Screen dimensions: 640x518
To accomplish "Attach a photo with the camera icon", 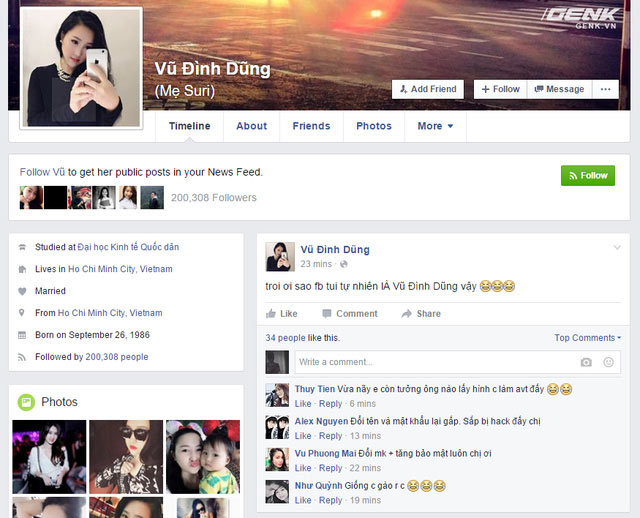I will point(586,362).
